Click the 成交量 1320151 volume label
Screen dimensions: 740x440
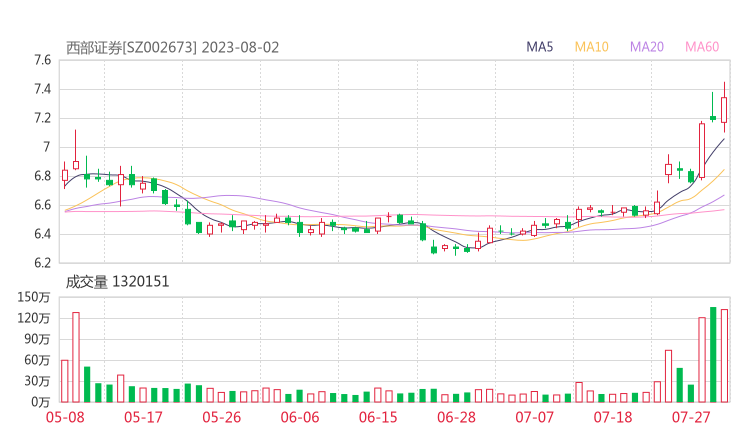point(117,282)
